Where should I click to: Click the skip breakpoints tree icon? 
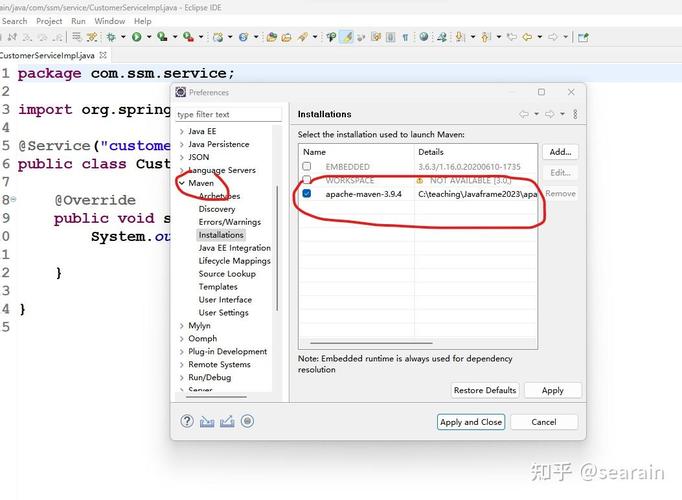click(x=331, y=37)
